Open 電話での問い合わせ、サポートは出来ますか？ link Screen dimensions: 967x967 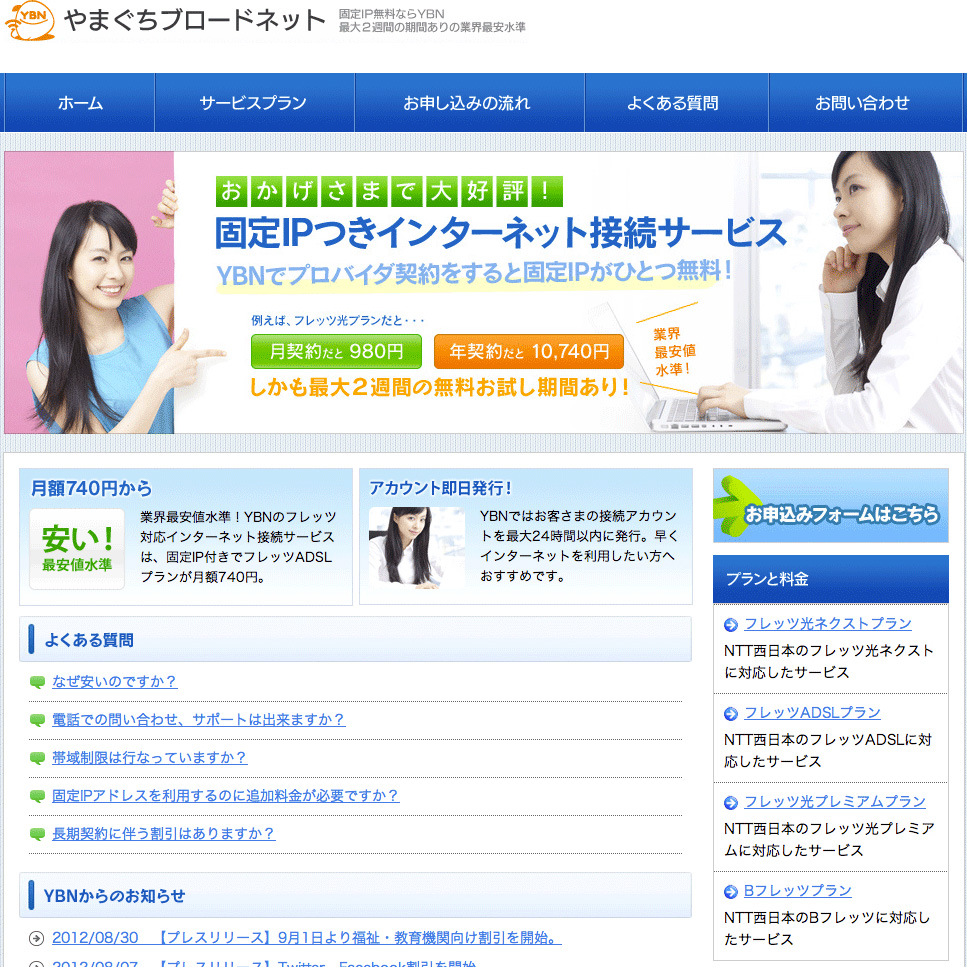tap(199, 720)
